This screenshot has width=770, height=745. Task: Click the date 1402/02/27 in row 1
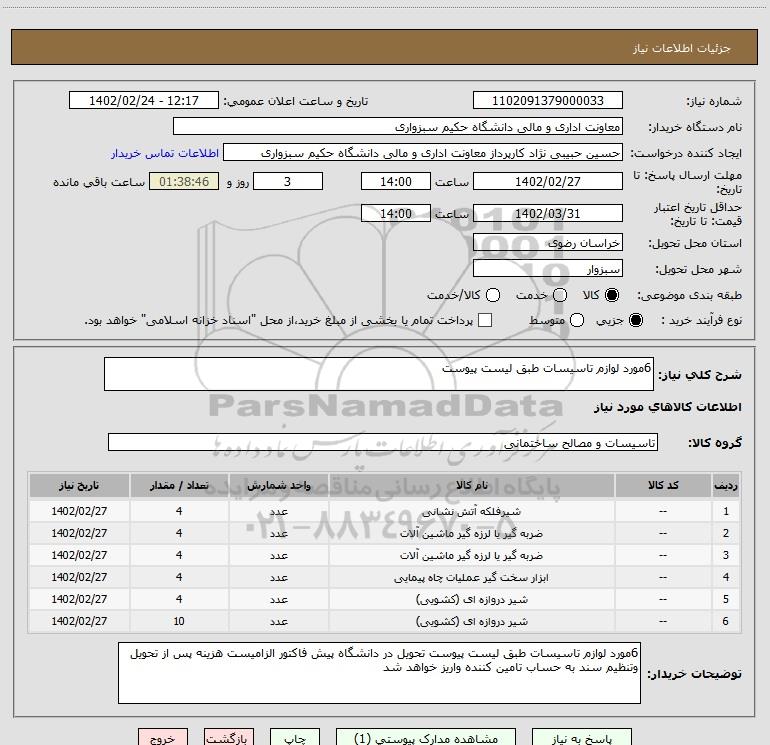79,511
